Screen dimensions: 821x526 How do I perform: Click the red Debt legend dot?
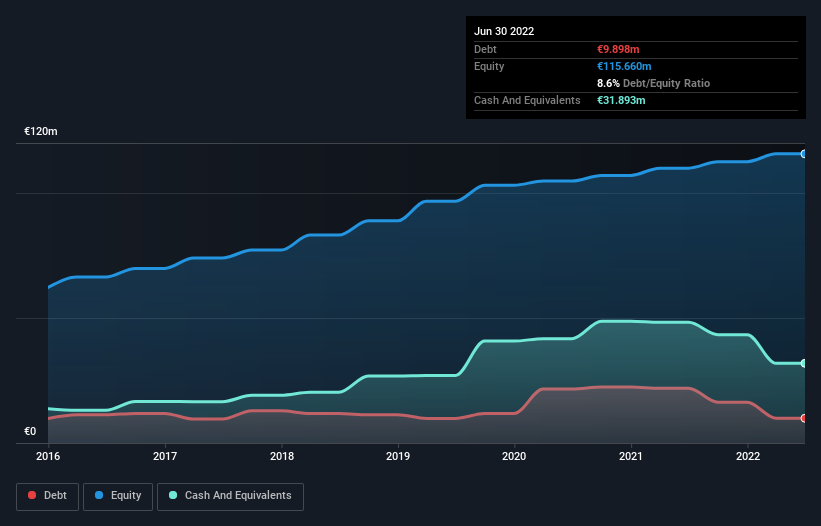[x=32, y=495]
